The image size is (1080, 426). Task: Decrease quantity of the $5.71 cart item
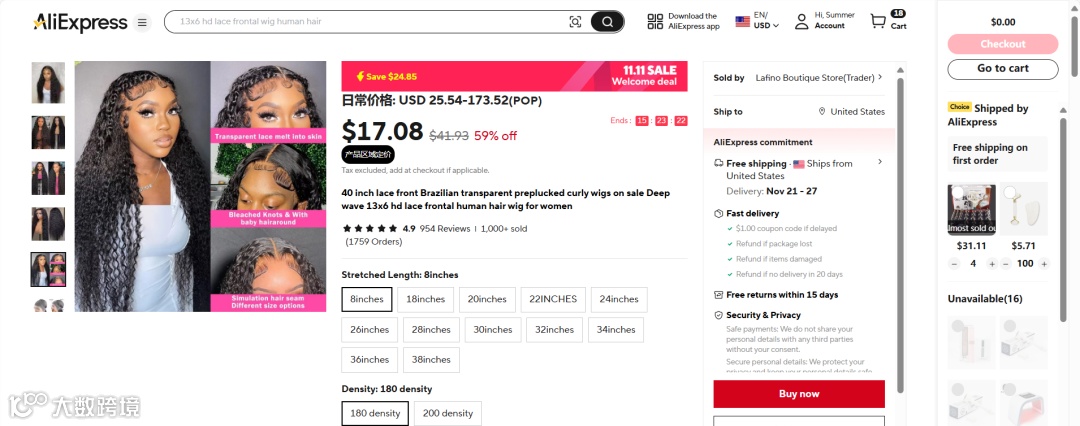pos(1006,264)
